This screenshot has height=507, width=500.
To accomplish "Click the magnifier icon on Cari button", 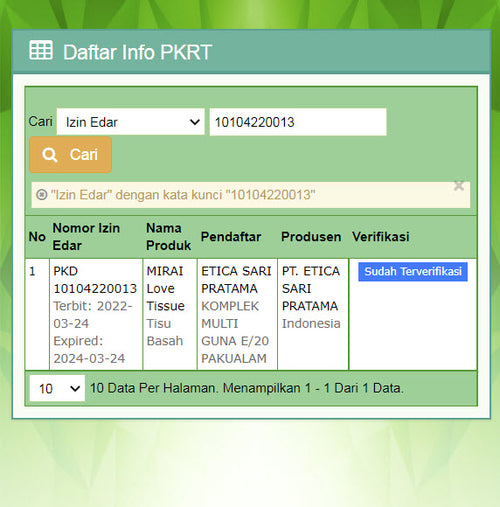I will (50, 155).
